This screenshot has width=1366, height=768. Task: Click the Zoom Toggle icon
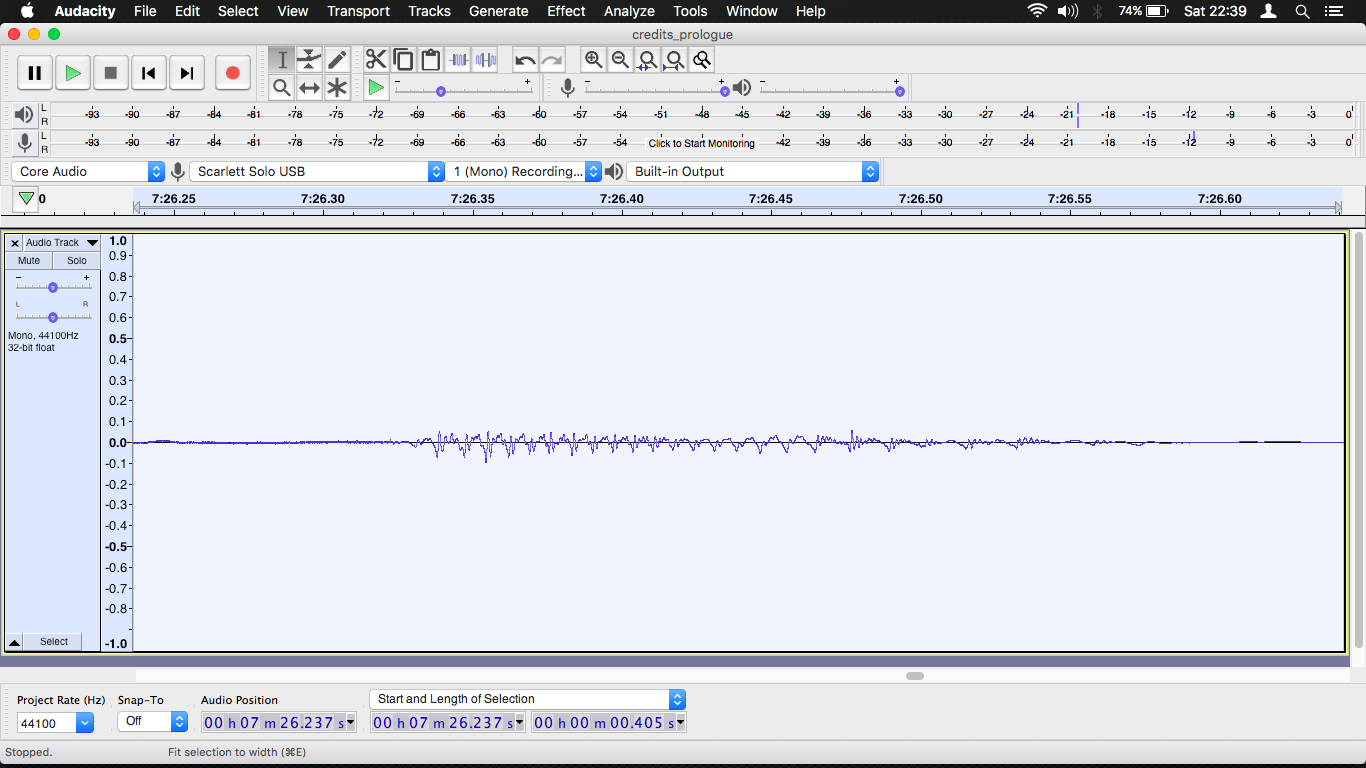(x=702, y=60)
